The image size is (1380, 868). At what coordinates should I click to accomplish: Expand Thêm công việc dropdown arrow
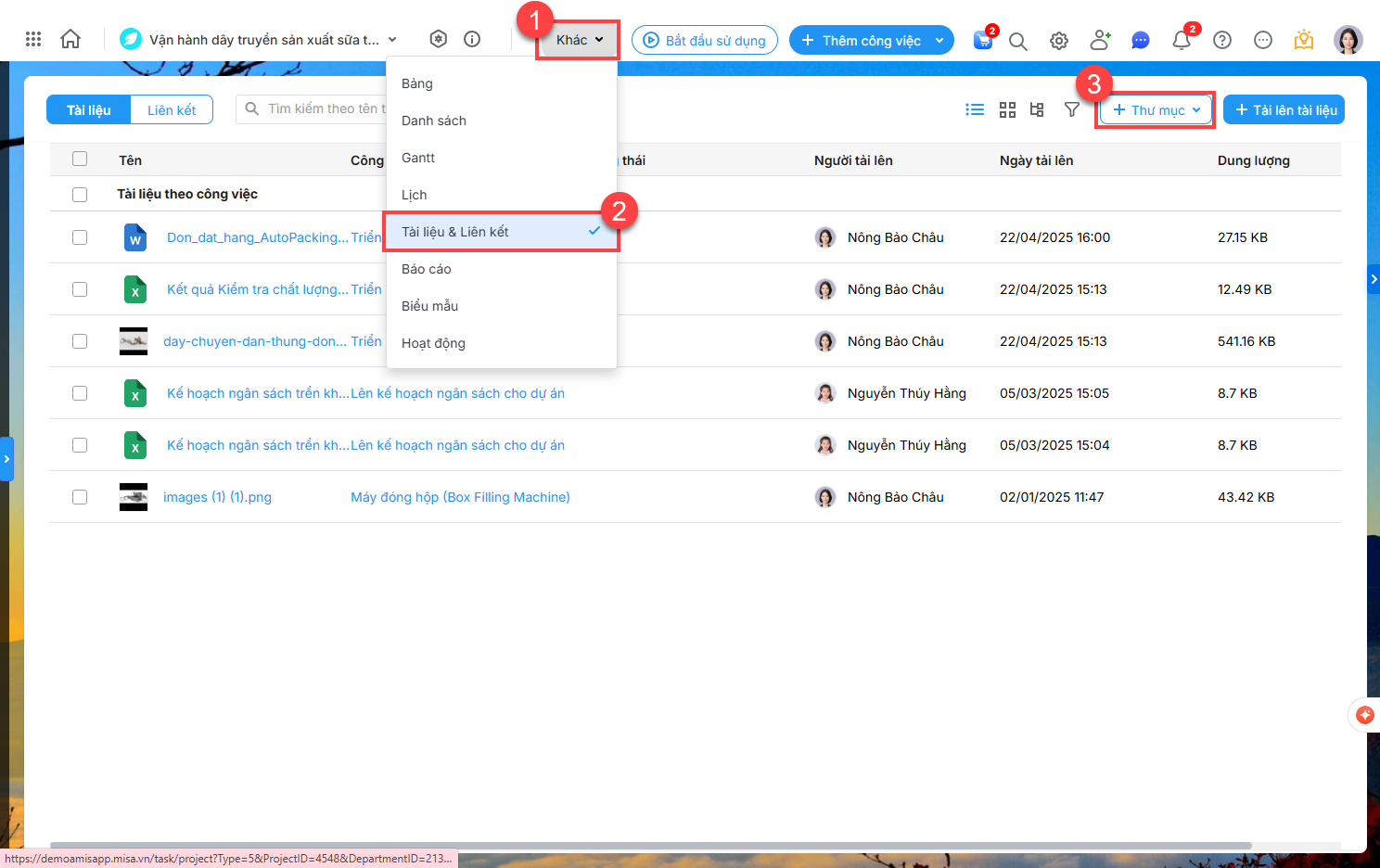click(x=939, y=40)
